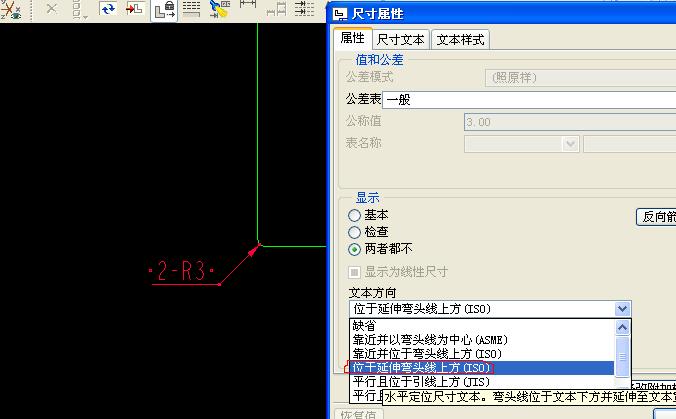Click the 公差表 input field showing 一般
The width and height of the screenshot is (676, 419).
pyautogui.click(x=529, y=100)
